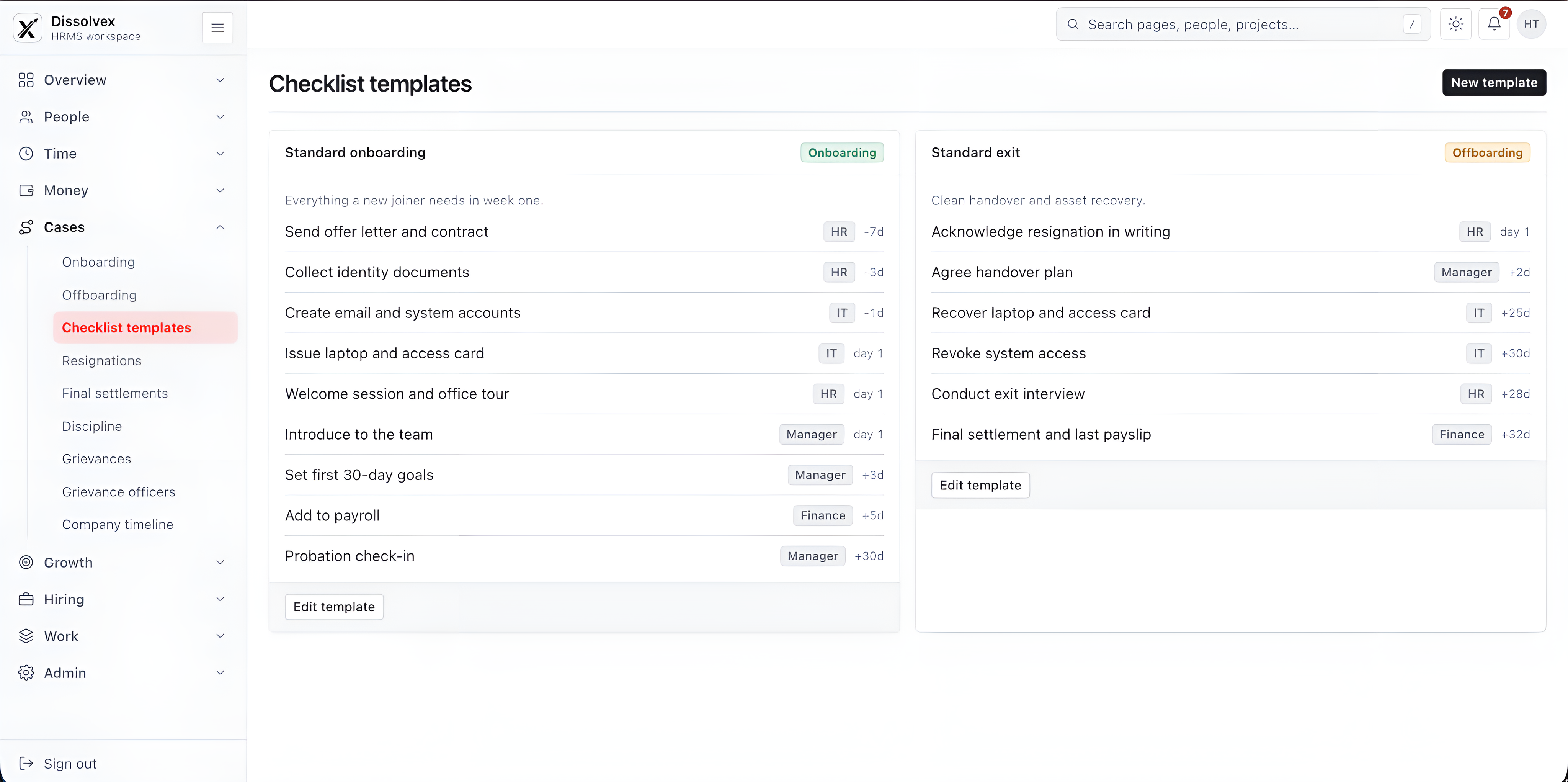Expand Money section chevron
This screenshot has width=1568, height=782.
[220, 190]
